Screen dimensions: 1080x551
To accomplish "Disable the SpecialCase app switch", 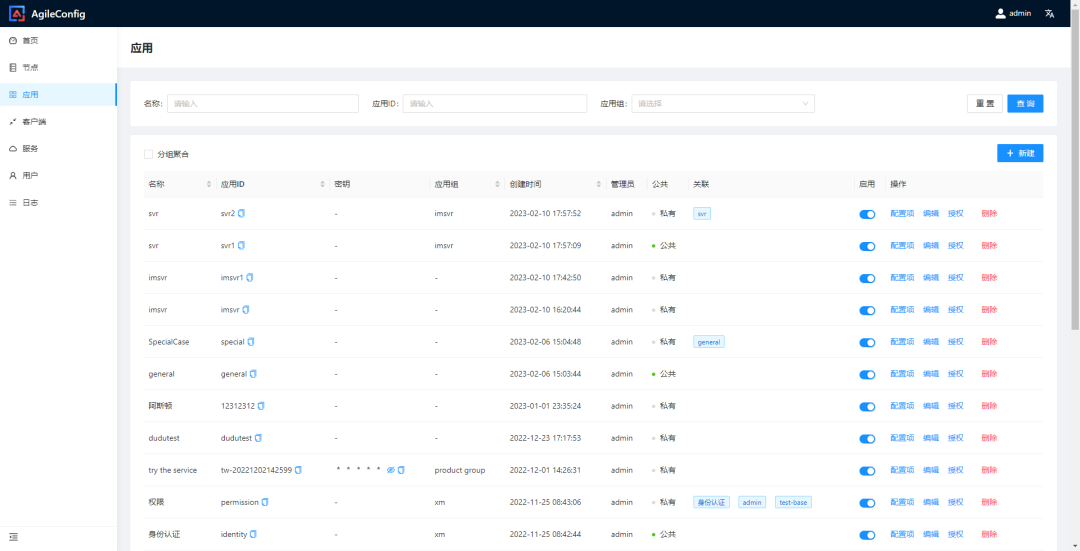I will (867, 342).
